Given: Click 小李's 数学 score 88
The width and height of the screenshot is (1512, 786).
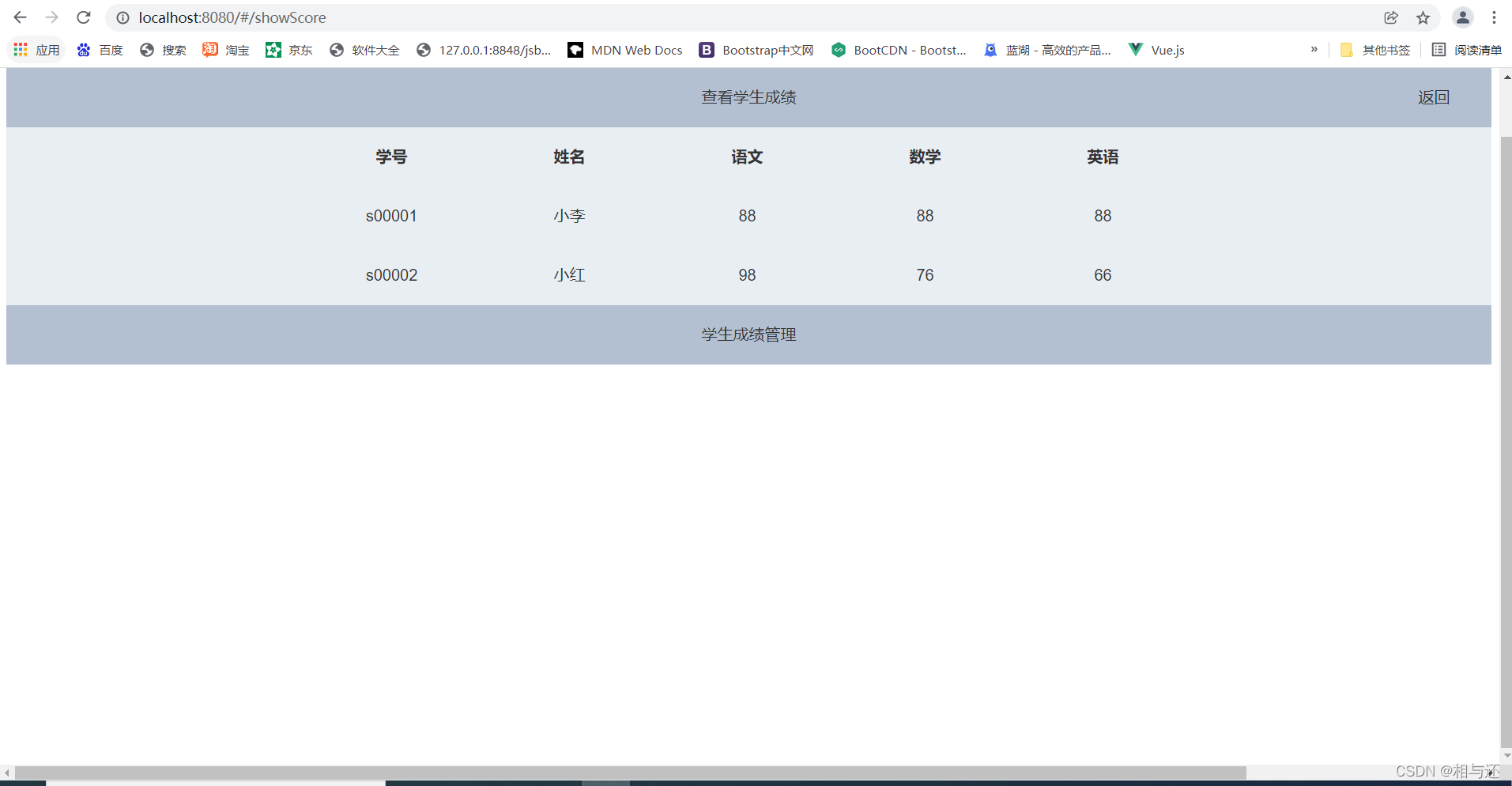Looking at the screenshot, I should point(925,216).
